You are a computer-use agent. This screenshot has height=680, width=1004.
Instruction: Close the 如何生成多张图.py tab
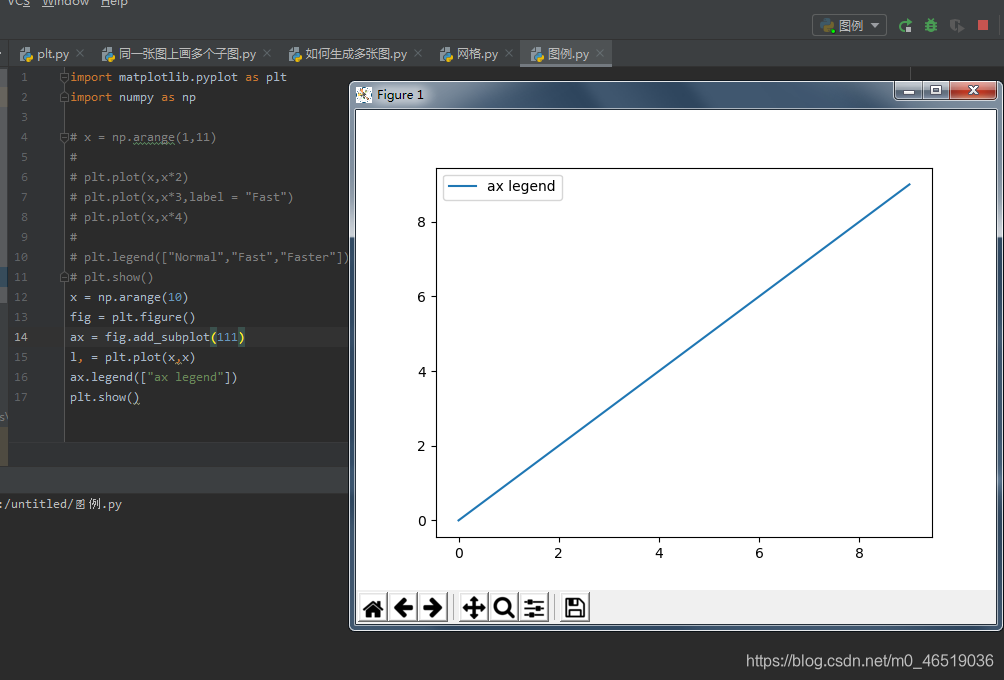418,54
